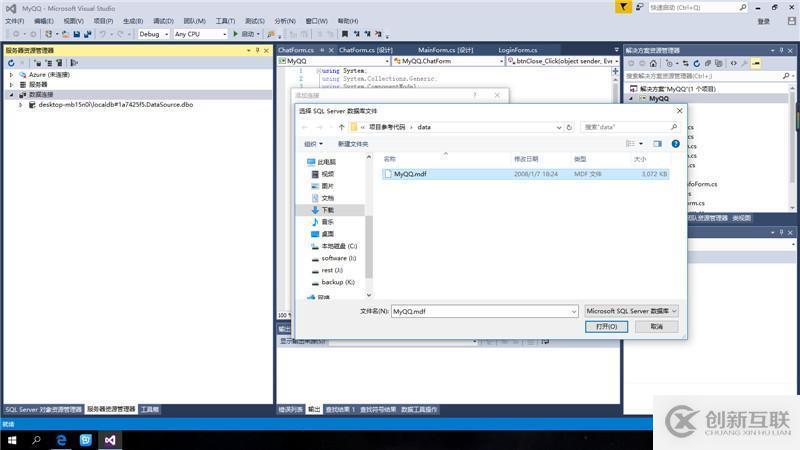Click 登录 sign-in link at top right
The image size is (800, 450).
[x=763, y=21]
